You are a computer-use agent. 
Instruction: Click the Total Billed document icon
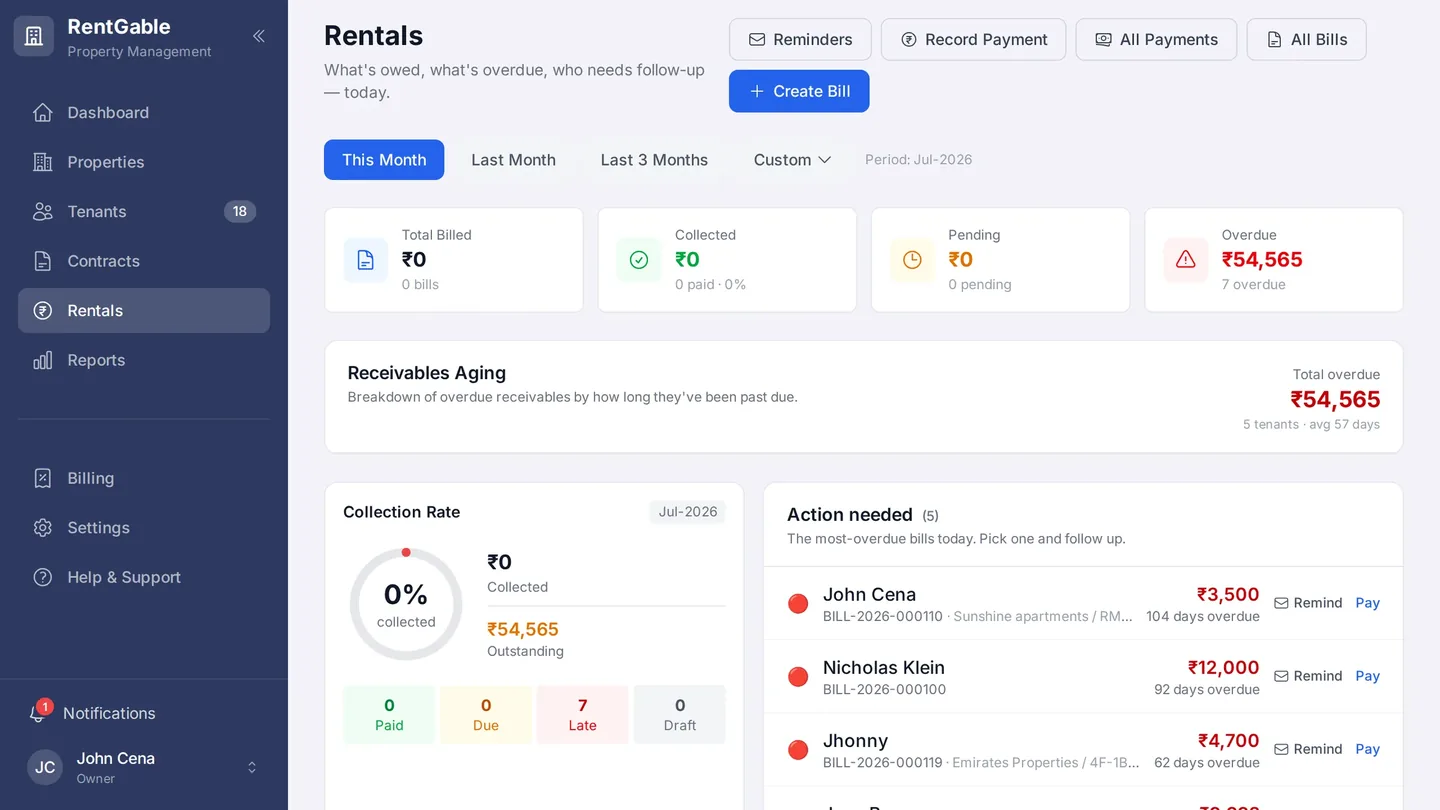coord(366,260)
